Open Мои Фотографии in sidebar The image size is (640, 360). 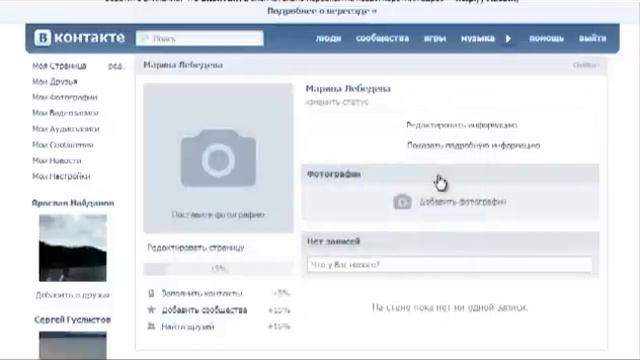(64, 97)
